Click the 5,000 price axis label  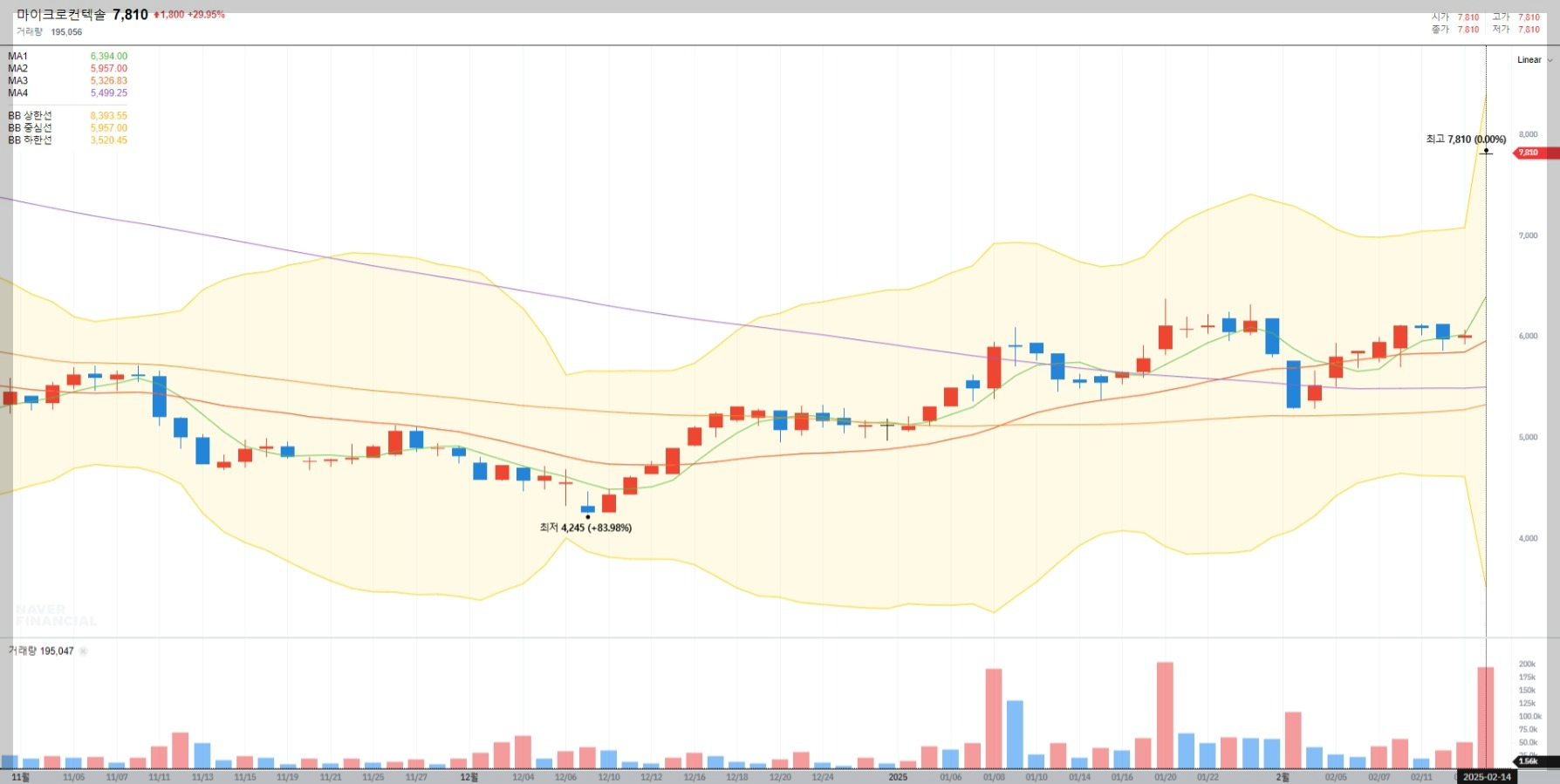tap(1528, 437)
